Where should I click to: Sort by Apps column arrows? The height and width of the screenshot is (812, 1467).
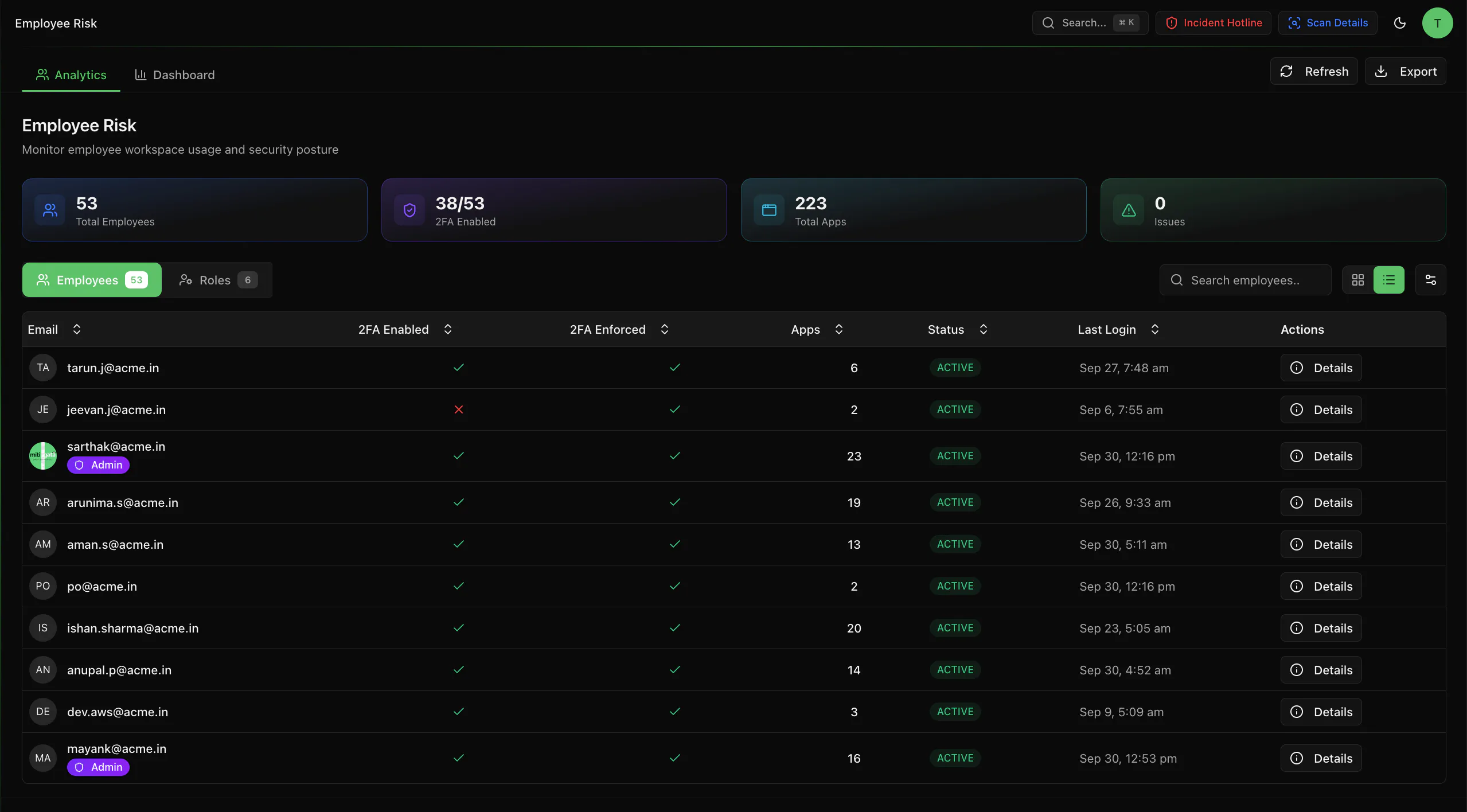[x=839, y=329]
